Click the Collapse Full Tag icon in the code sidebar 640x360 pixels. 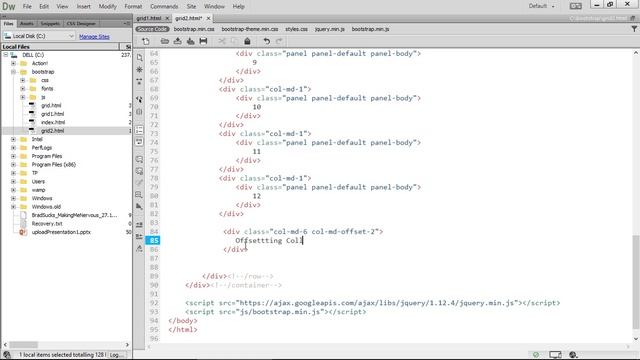(x=139, y=82)
